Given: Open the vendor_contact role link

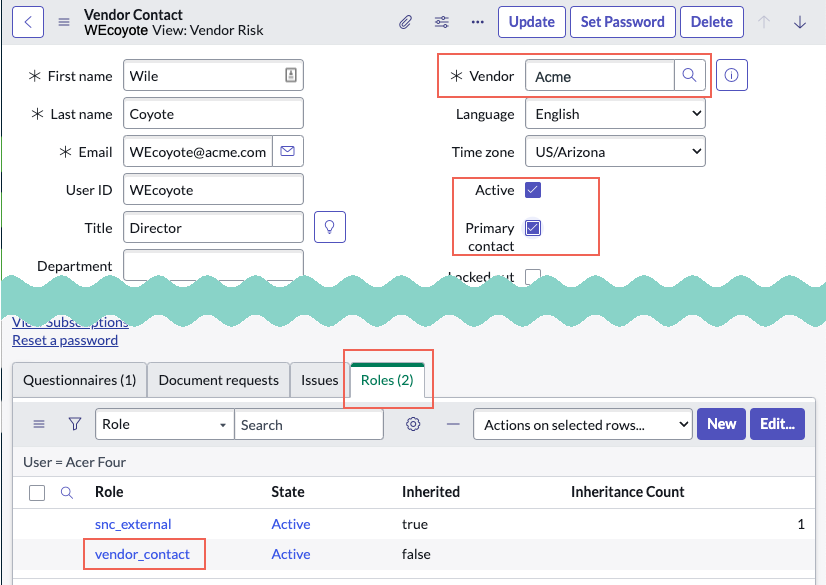Looking at the screenshot, I should click(142, 554).
